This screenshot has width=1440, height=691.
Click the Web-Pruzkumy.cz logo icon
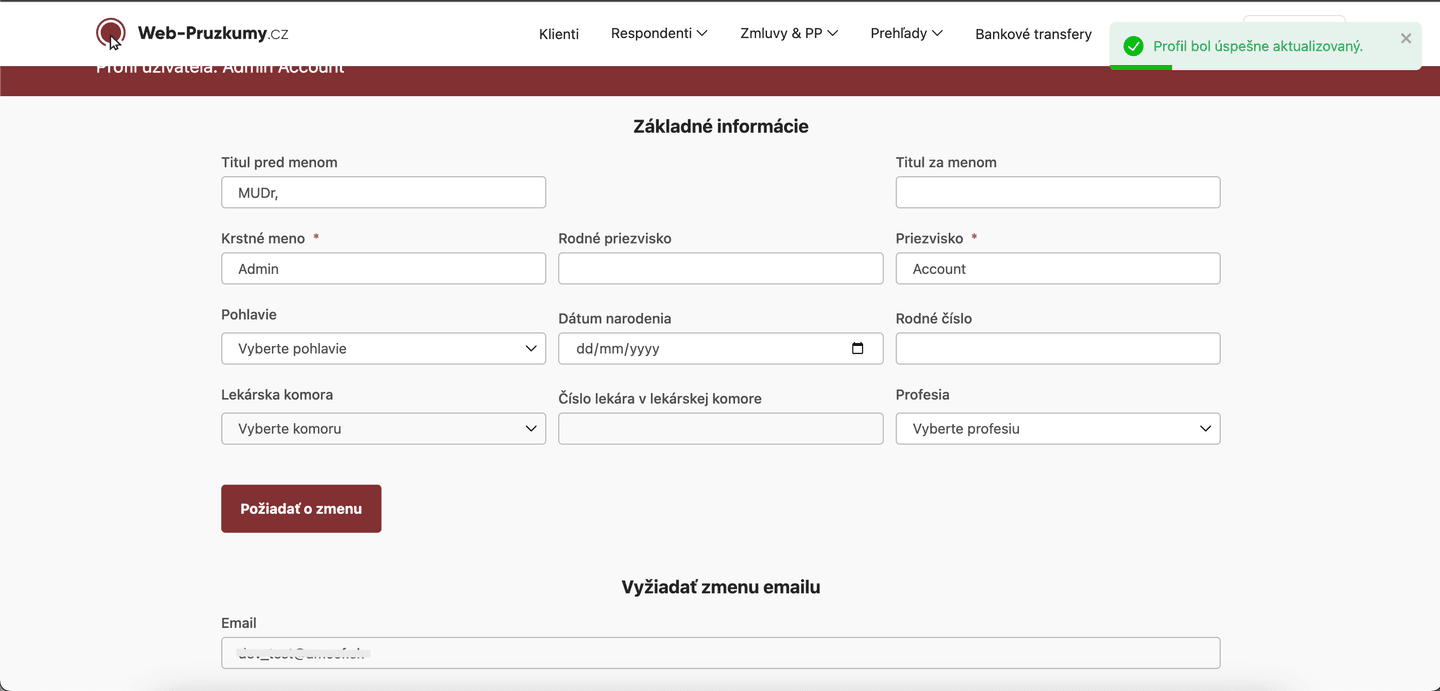(x=110, y=34)
